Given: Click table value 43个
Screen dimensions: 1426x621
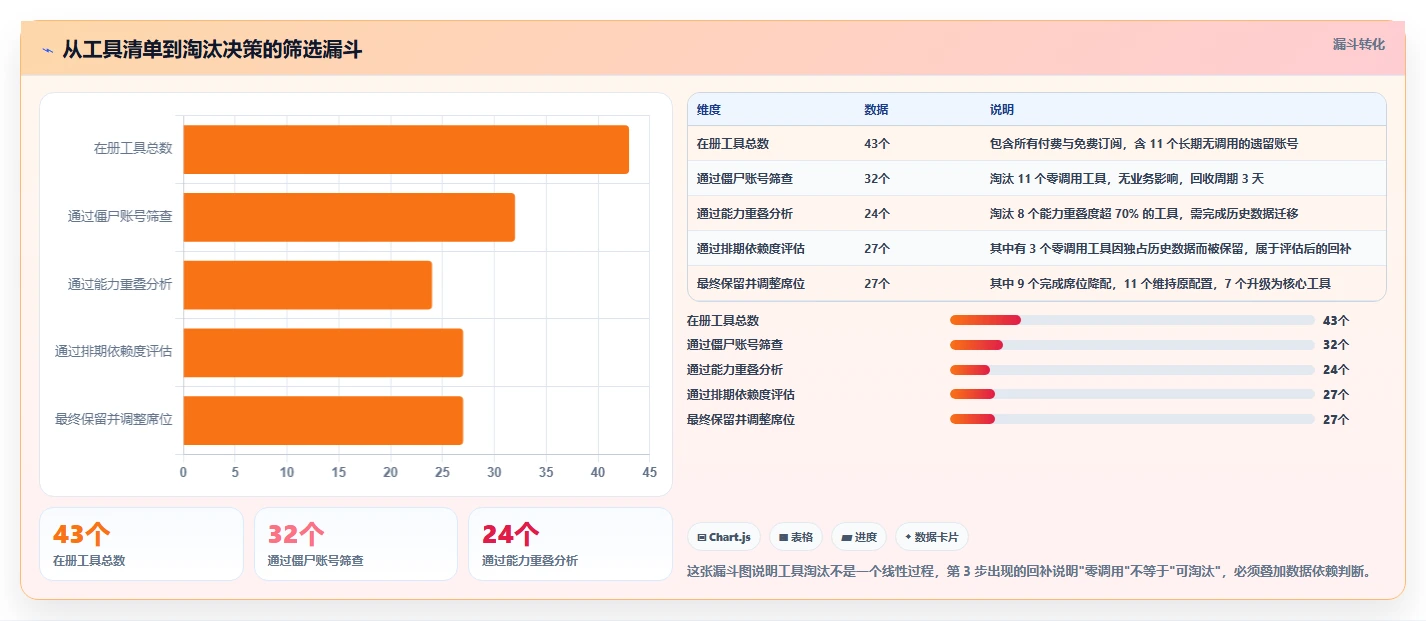Looking at the screenshot, I should [x=877, y=144].
